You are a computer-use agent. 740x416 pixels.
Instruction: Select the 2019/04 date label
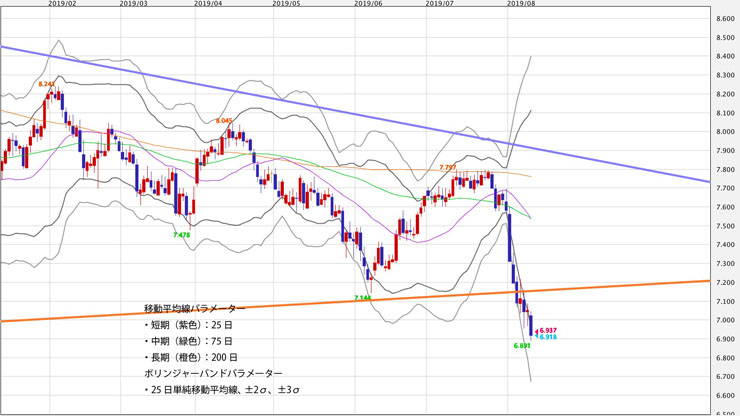click(208, 3)
